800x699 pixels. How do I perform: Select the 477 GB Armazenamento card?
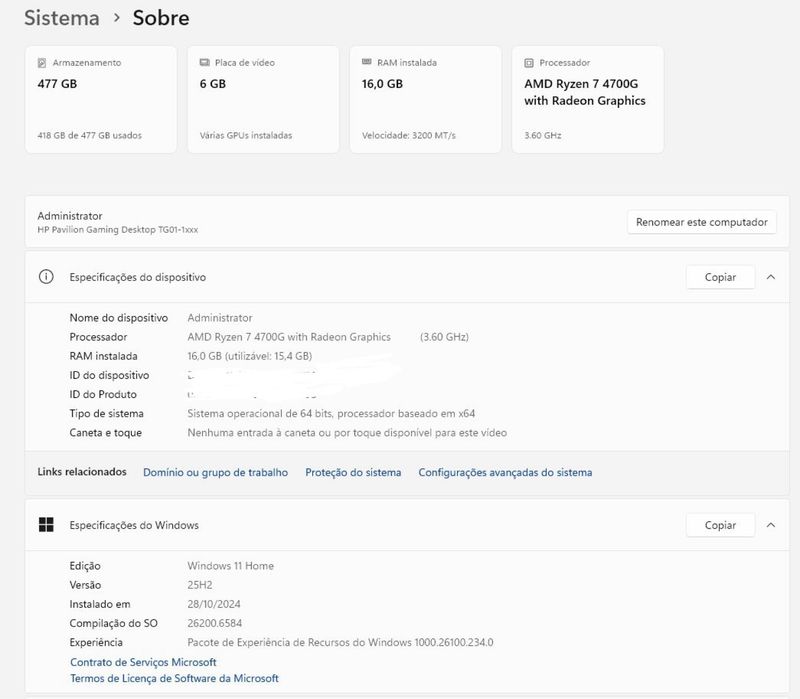pyautogui.click(x=101, y=99)
